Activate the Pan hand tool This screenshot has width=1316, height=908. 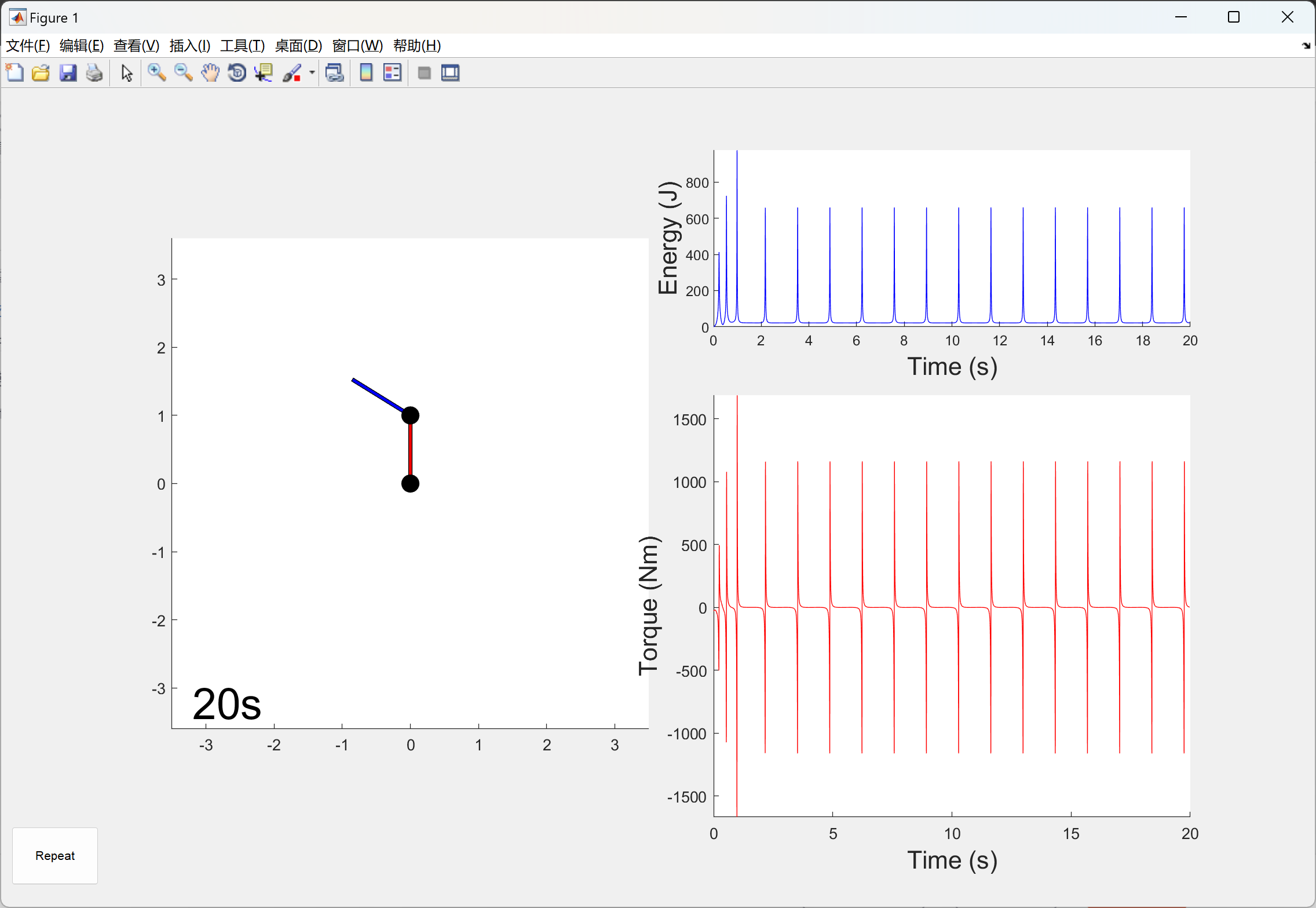point(210,73)
